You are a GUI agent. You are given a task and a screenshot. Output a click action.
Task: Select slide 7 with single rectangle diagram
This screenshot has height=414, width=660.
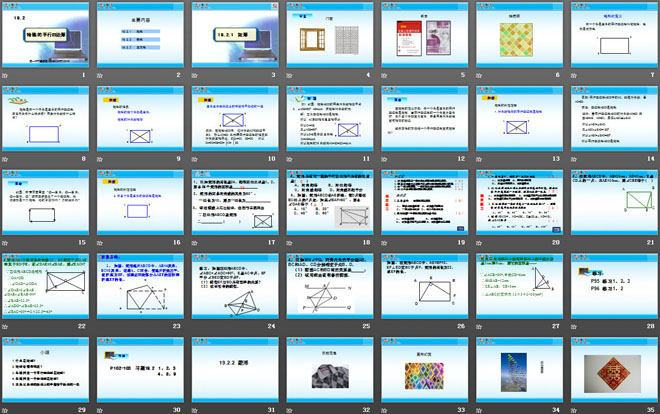[611, 36]
